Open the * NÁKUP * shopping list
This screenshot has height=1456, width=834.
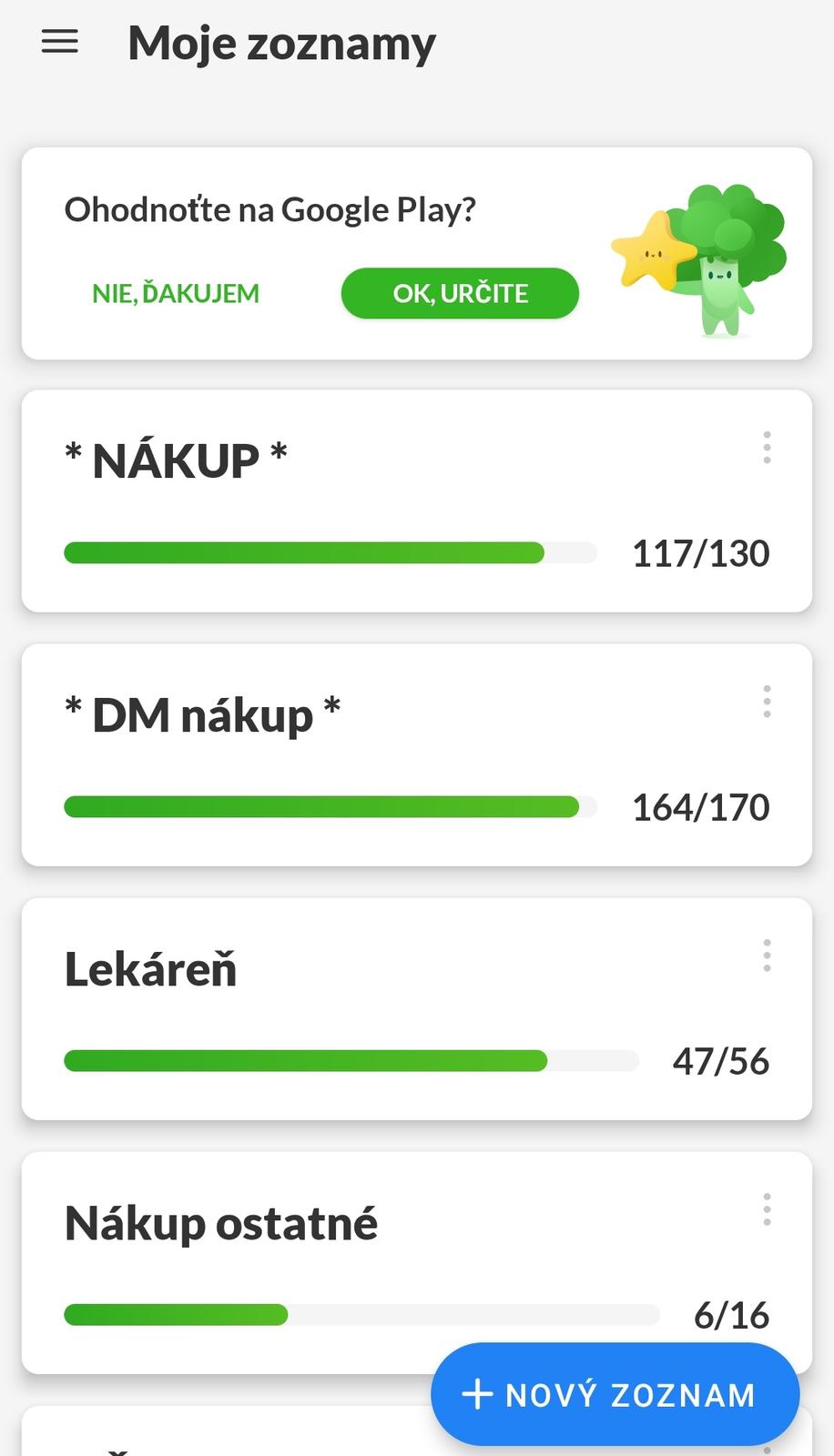tap(177, 461)
